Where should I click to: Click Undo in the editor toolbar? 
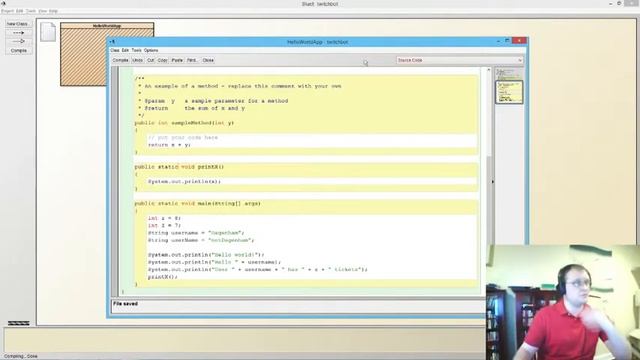[x=138, y=60]
